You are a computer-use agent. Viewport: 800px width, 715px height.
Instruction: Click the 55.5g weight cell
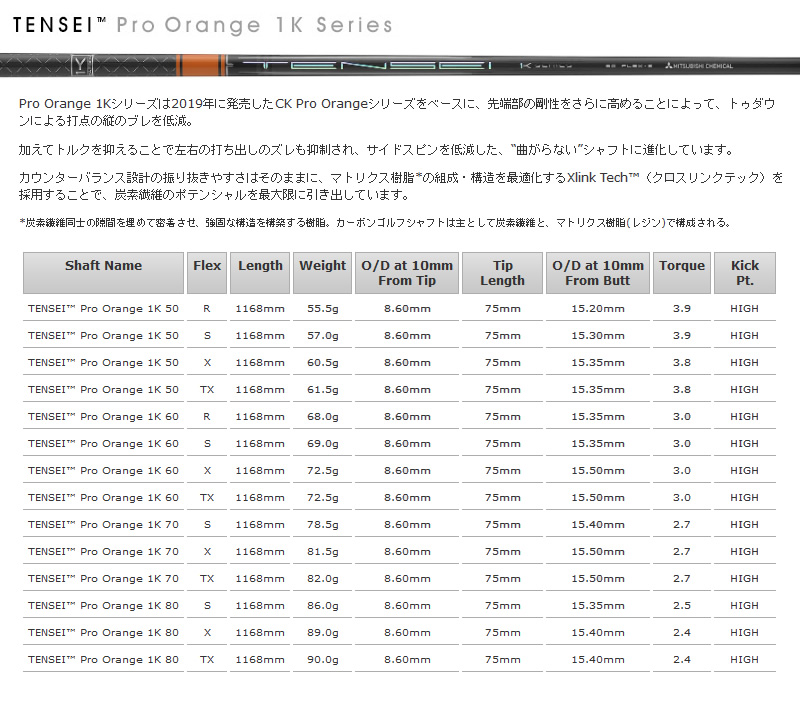(322, 309)
